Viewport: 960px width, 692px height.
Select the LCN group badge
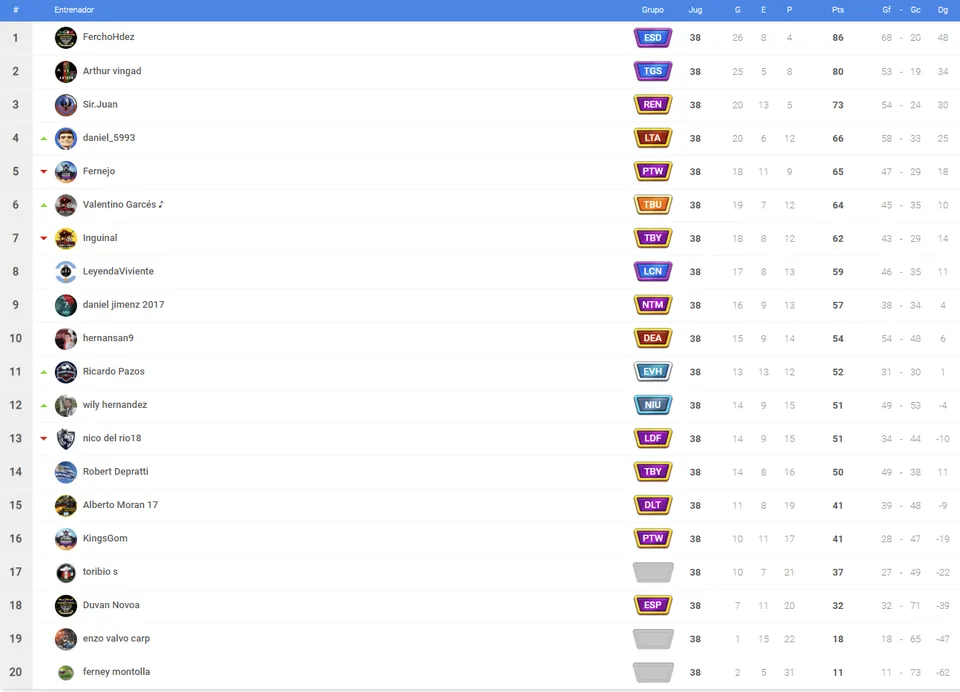[x=653, y=271]
